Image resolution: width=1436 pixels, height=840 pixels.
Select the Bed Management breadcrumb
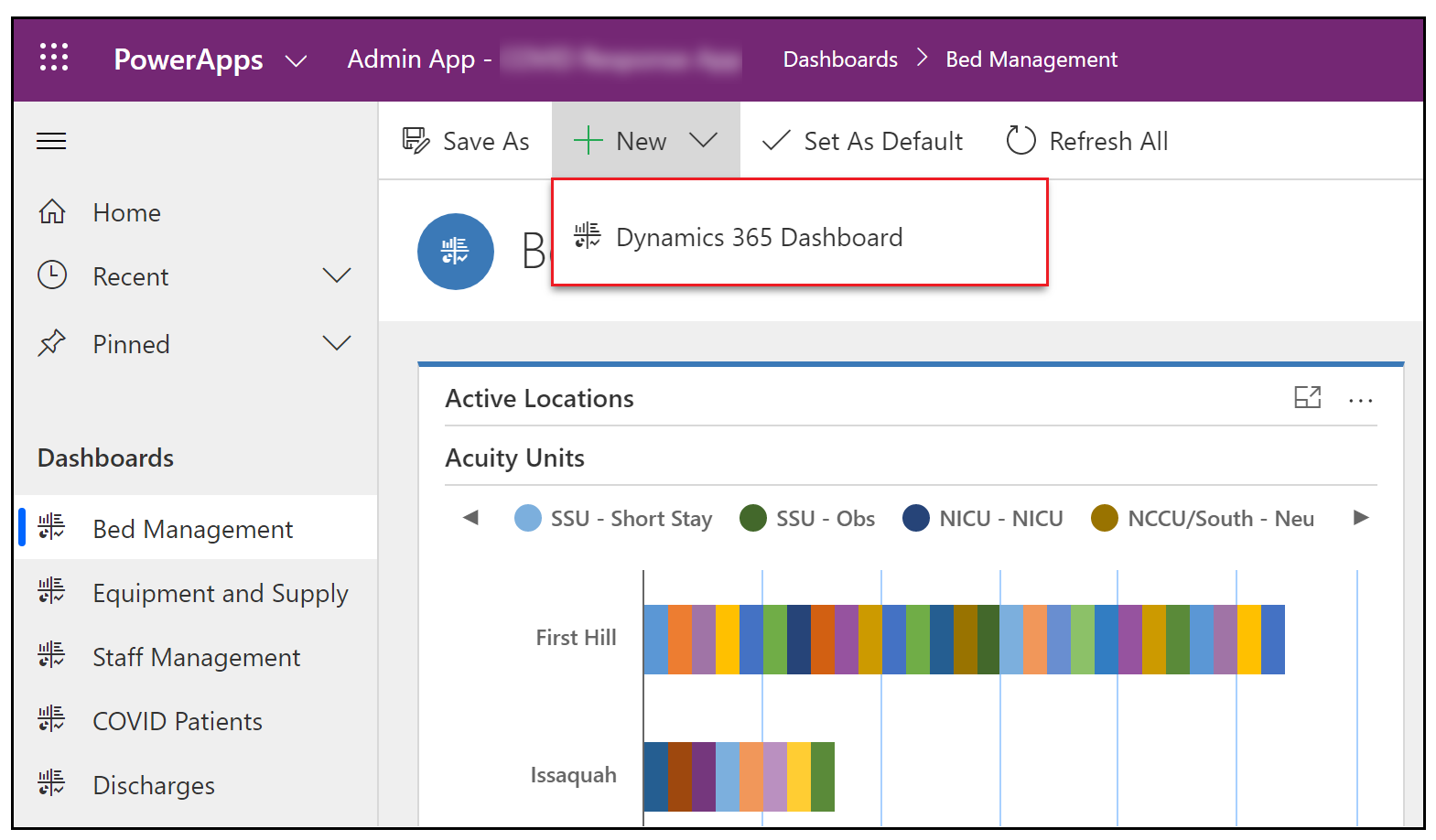[x=1031, y=59]
